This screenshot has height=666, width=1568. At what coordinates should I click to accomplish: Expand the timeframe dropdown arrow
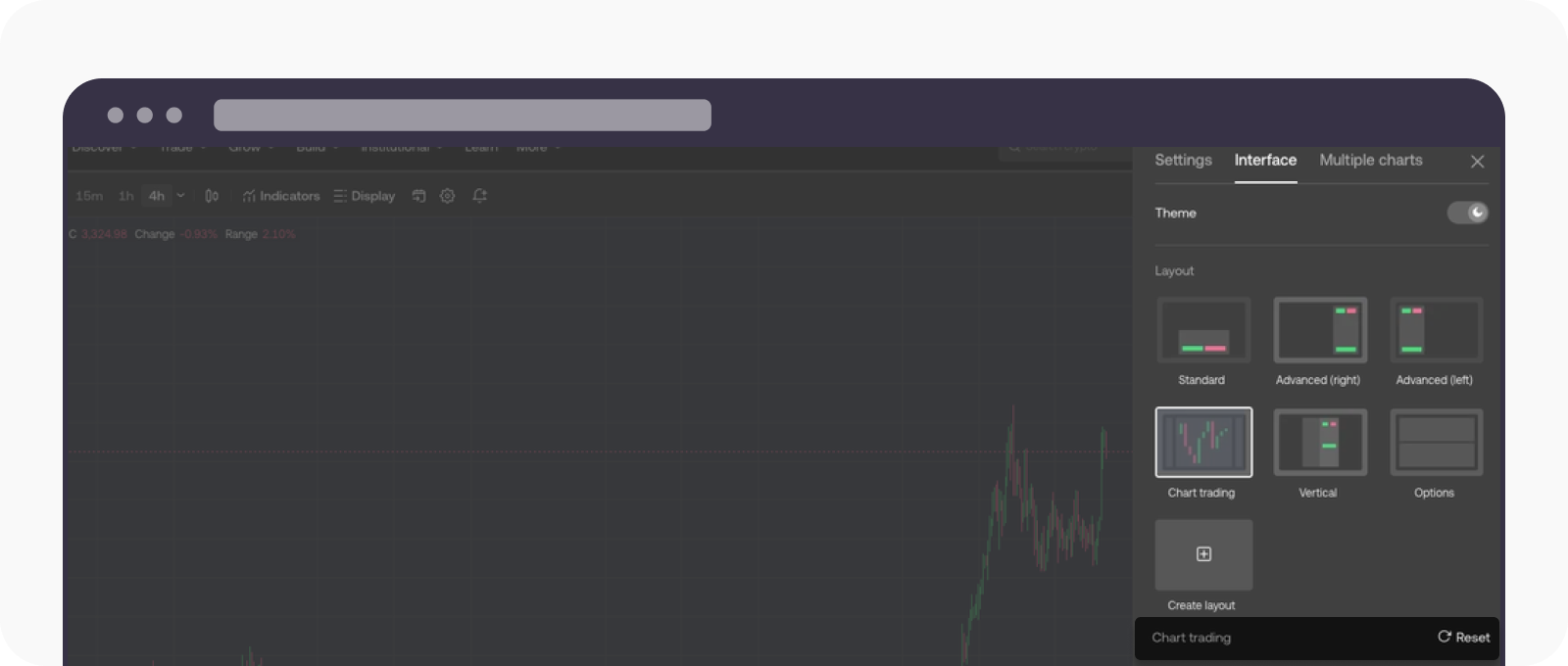click(x=180, y=196)
